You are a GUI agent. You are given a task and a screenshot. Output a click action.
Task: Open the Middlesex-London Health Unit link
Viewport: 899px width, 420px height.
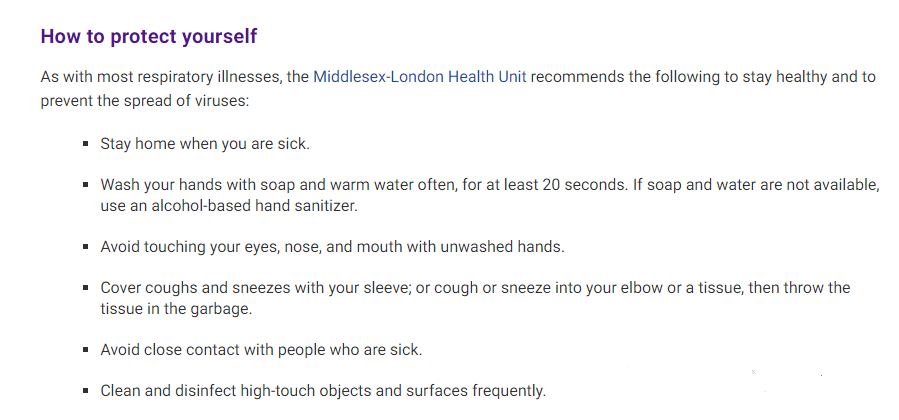pyautogui.click(x=419, y=77)
